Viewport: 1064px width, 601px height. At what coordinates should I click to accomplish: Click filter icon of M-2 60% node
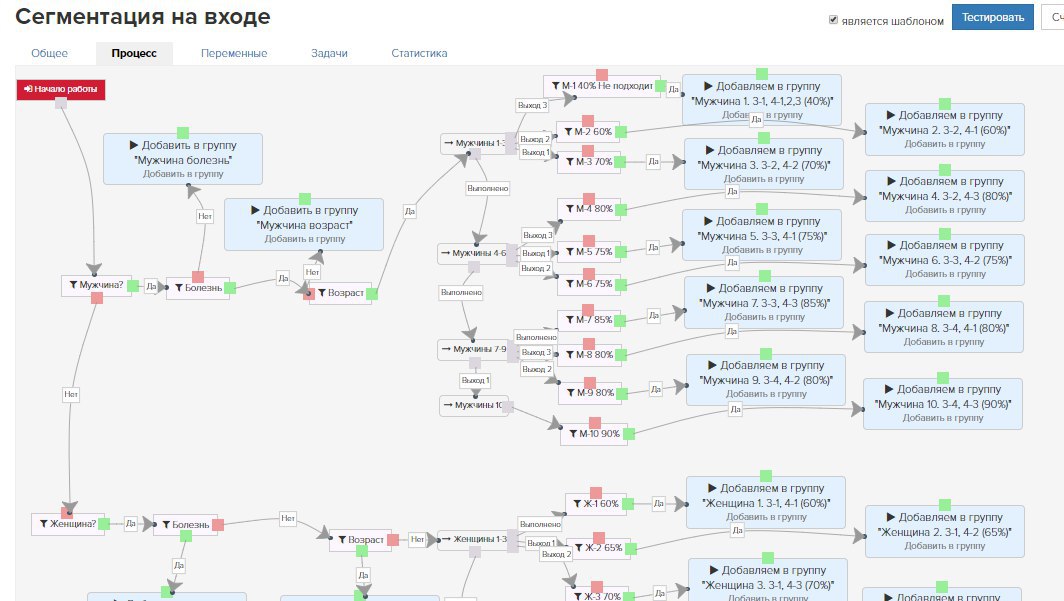[x=569, y=132]
